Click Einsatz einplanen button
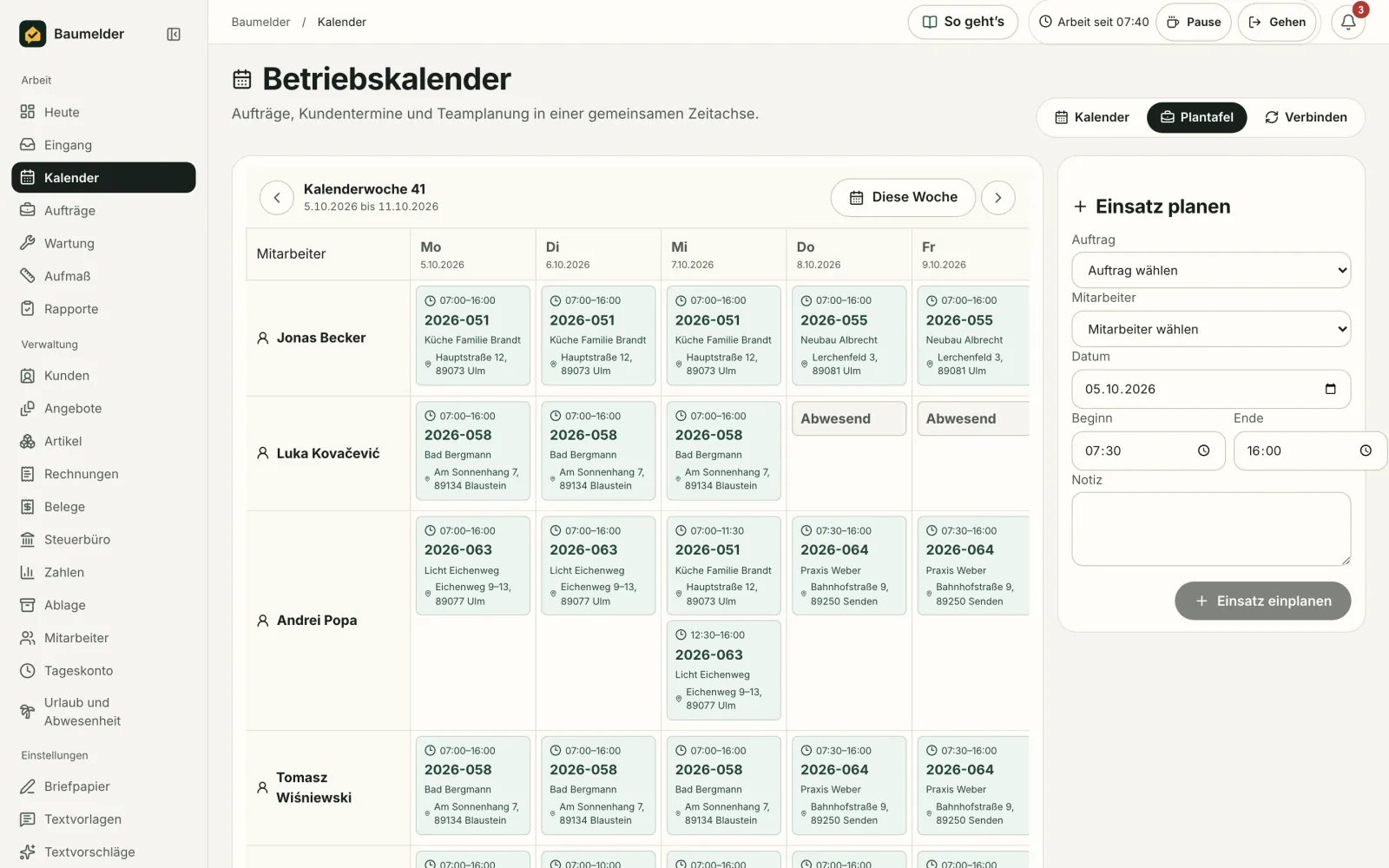This screenshot has height=868, width=1389. click(x=1263, y=601)
